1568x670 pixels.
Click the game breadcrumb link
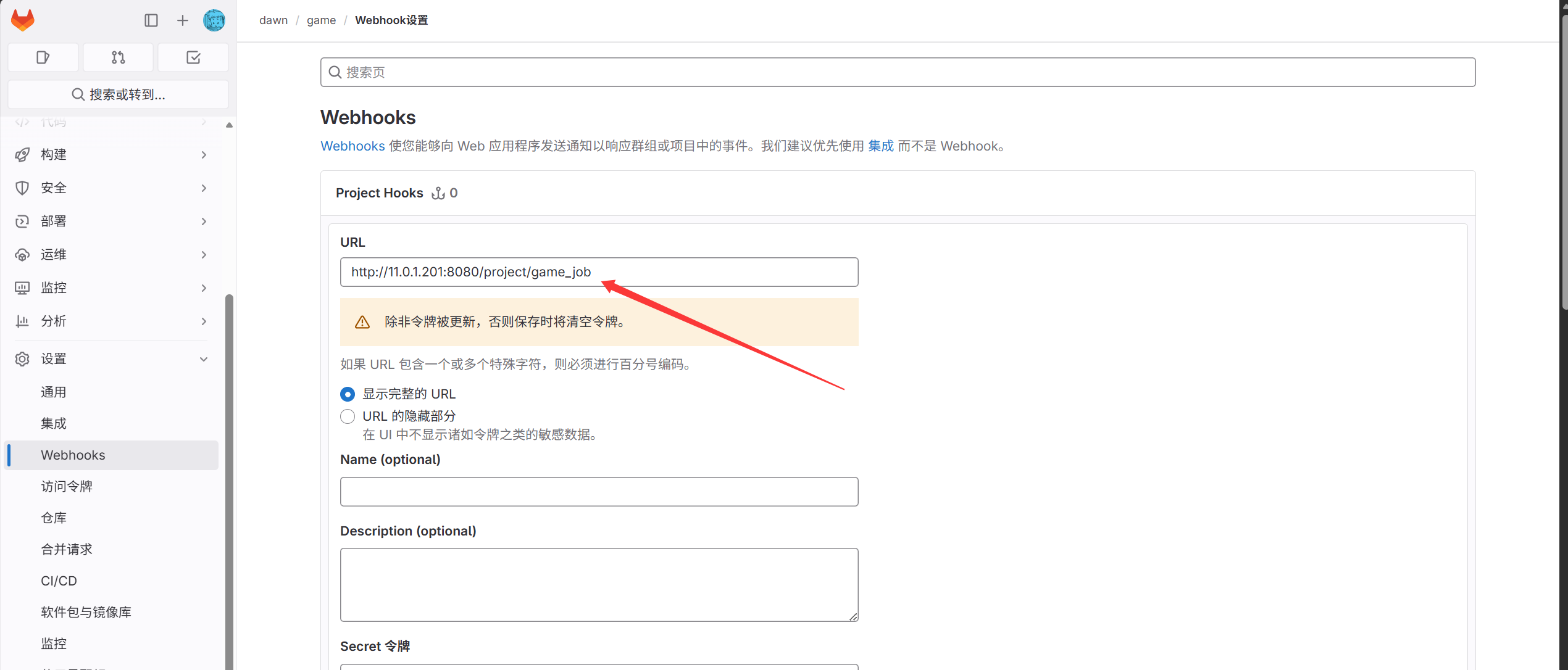[322, 20]
